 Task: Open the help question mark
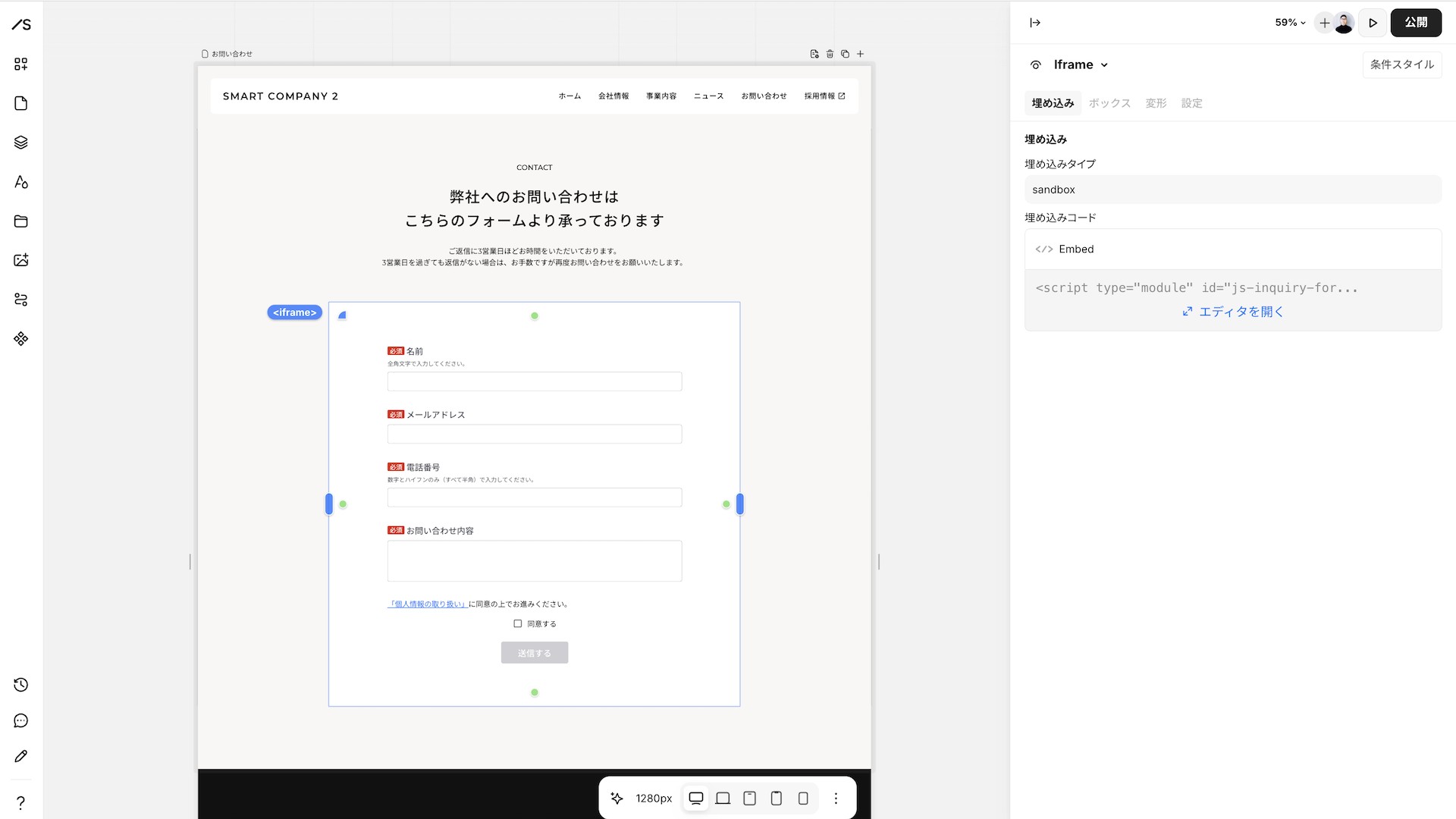click(x=21, y=802)
